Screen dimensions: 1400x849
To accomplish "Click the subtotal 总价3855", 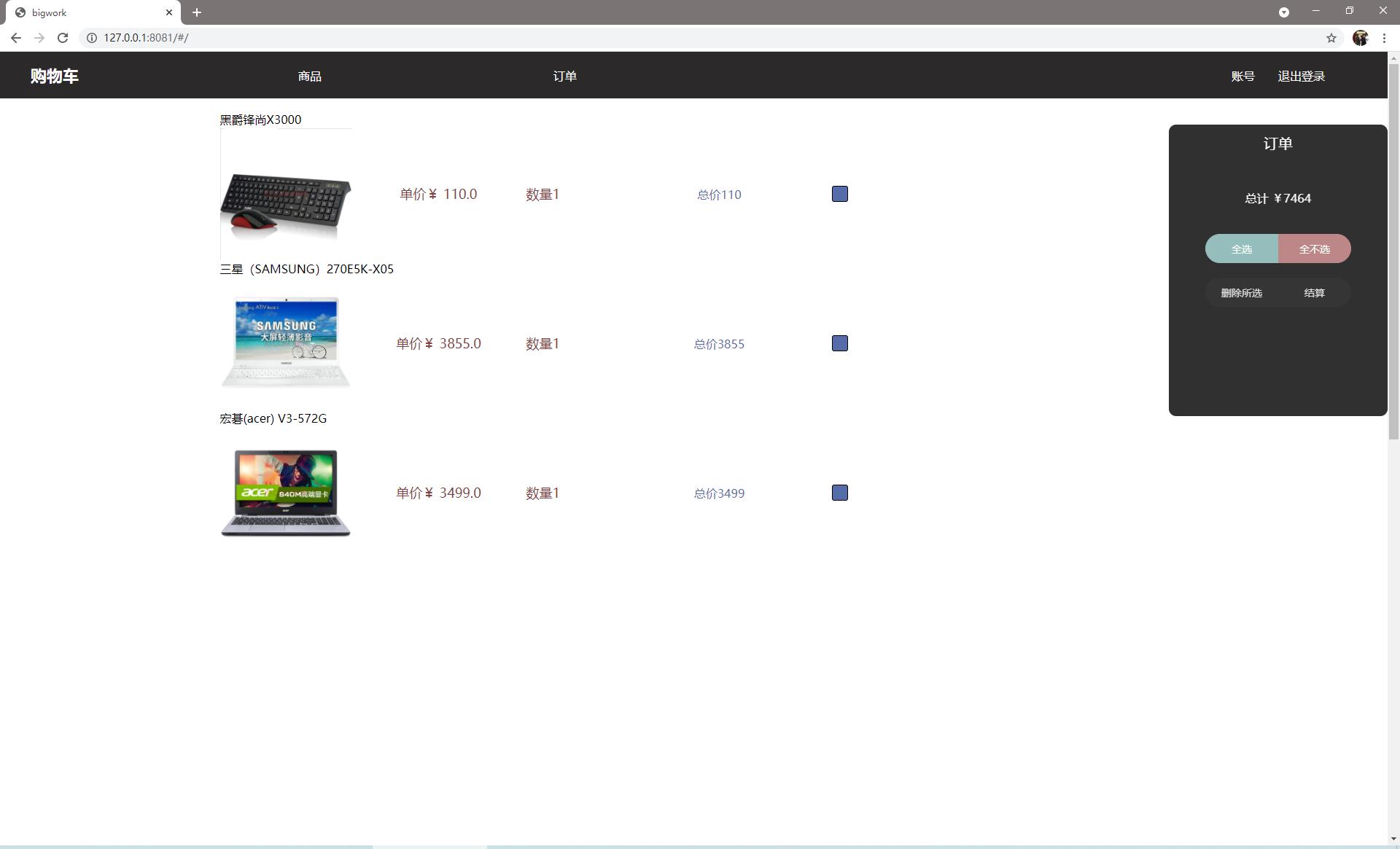I will tap(719, 344).
